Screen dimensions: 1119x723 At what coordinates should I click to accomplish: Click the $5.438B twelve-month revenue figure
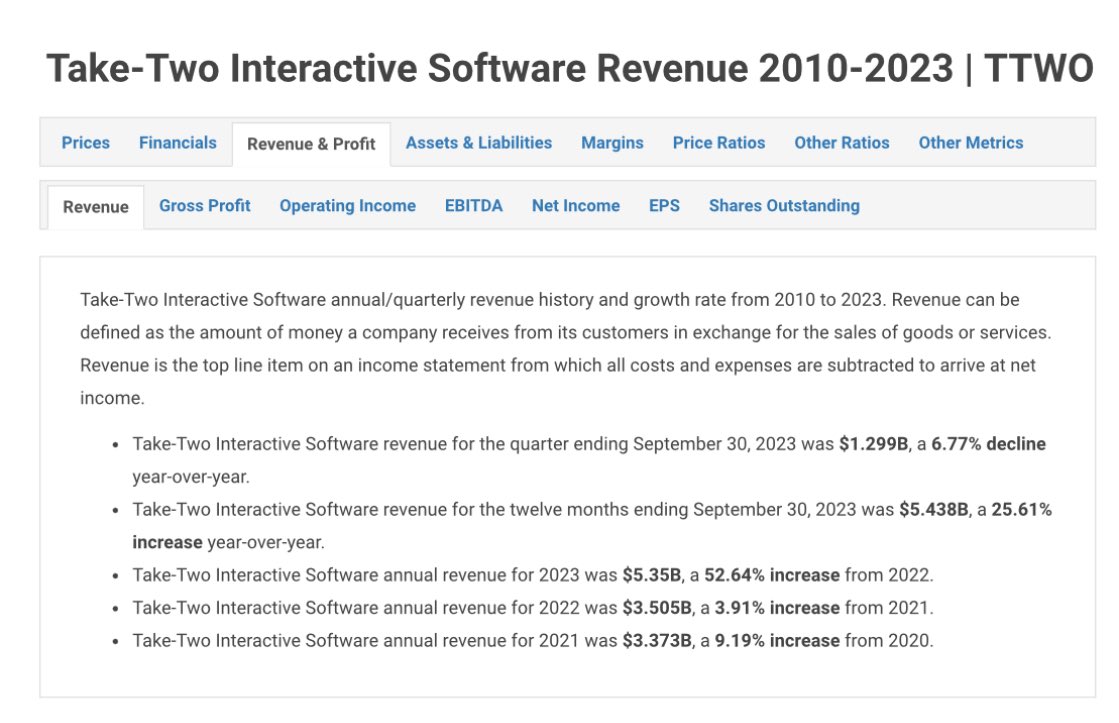933,510
